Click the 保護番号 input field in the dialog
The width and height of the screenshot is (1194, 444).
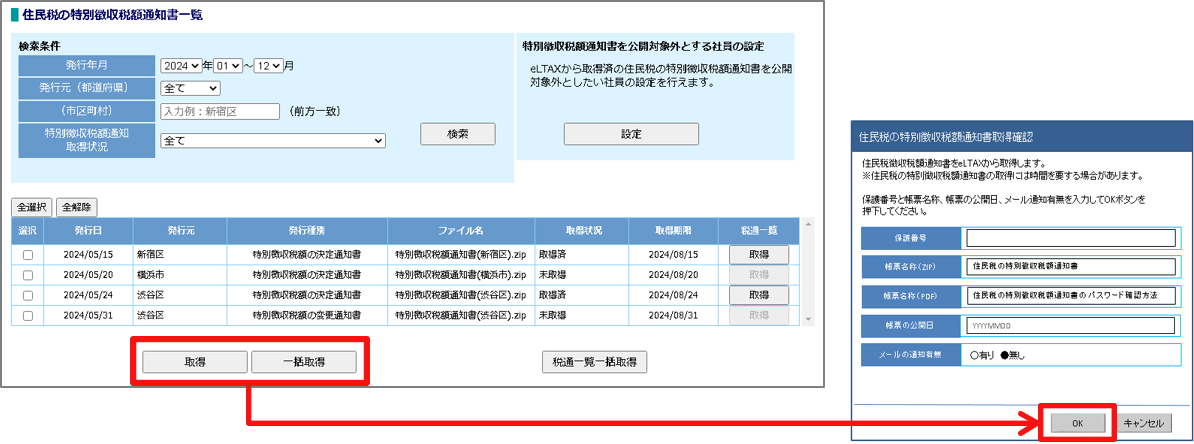point(1069,238)
